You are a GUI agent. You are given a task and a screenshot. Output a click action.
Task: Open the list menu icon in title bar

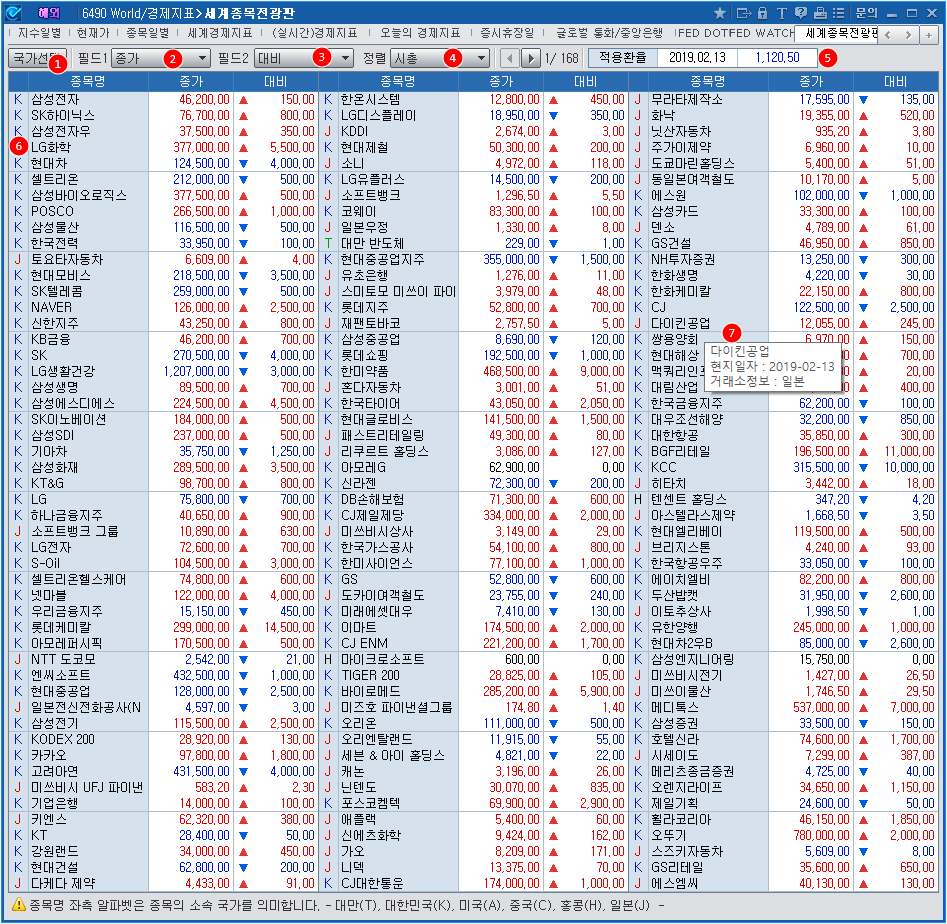click(838, 13)
